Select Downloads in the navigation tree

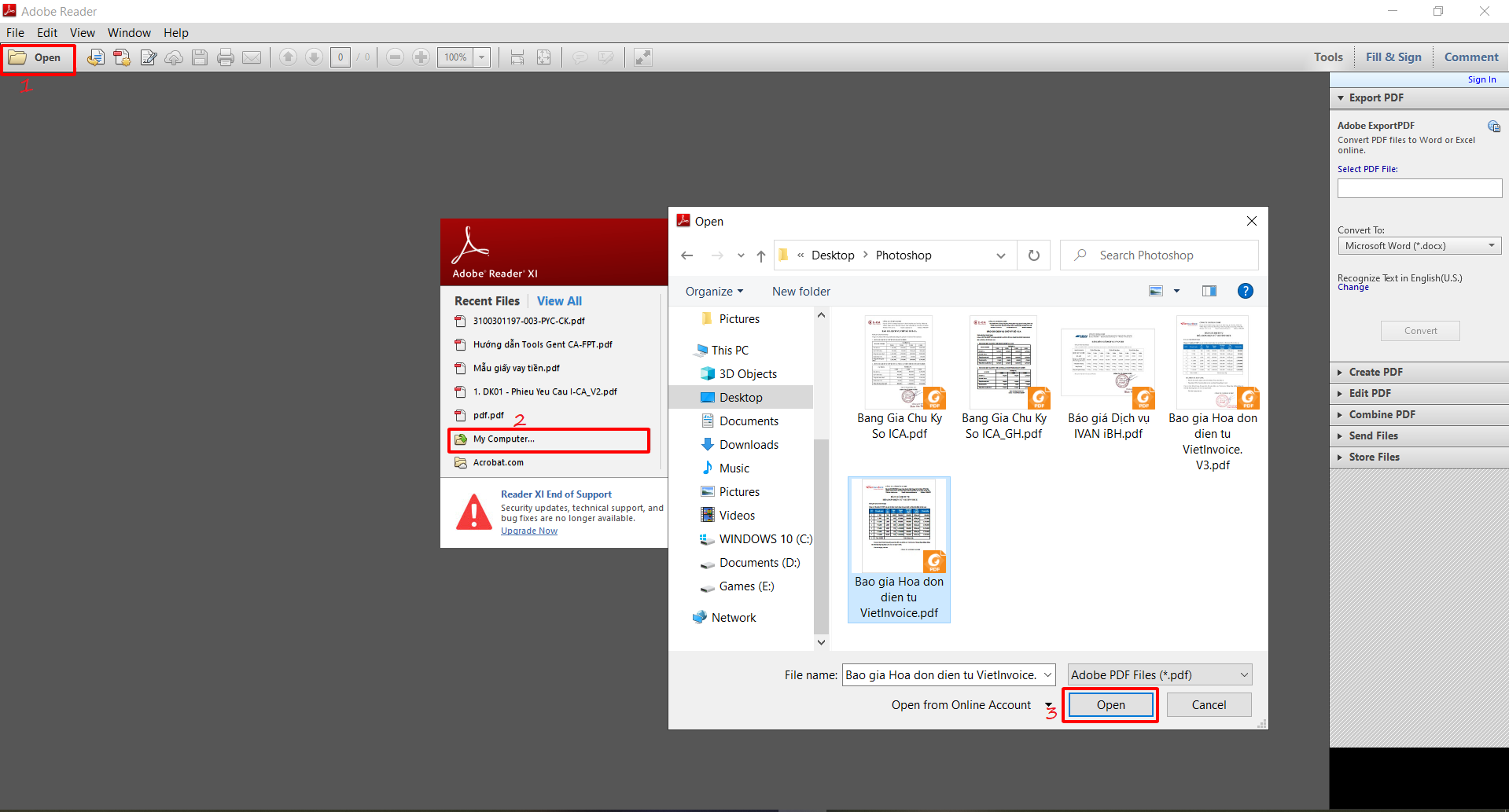749,445
